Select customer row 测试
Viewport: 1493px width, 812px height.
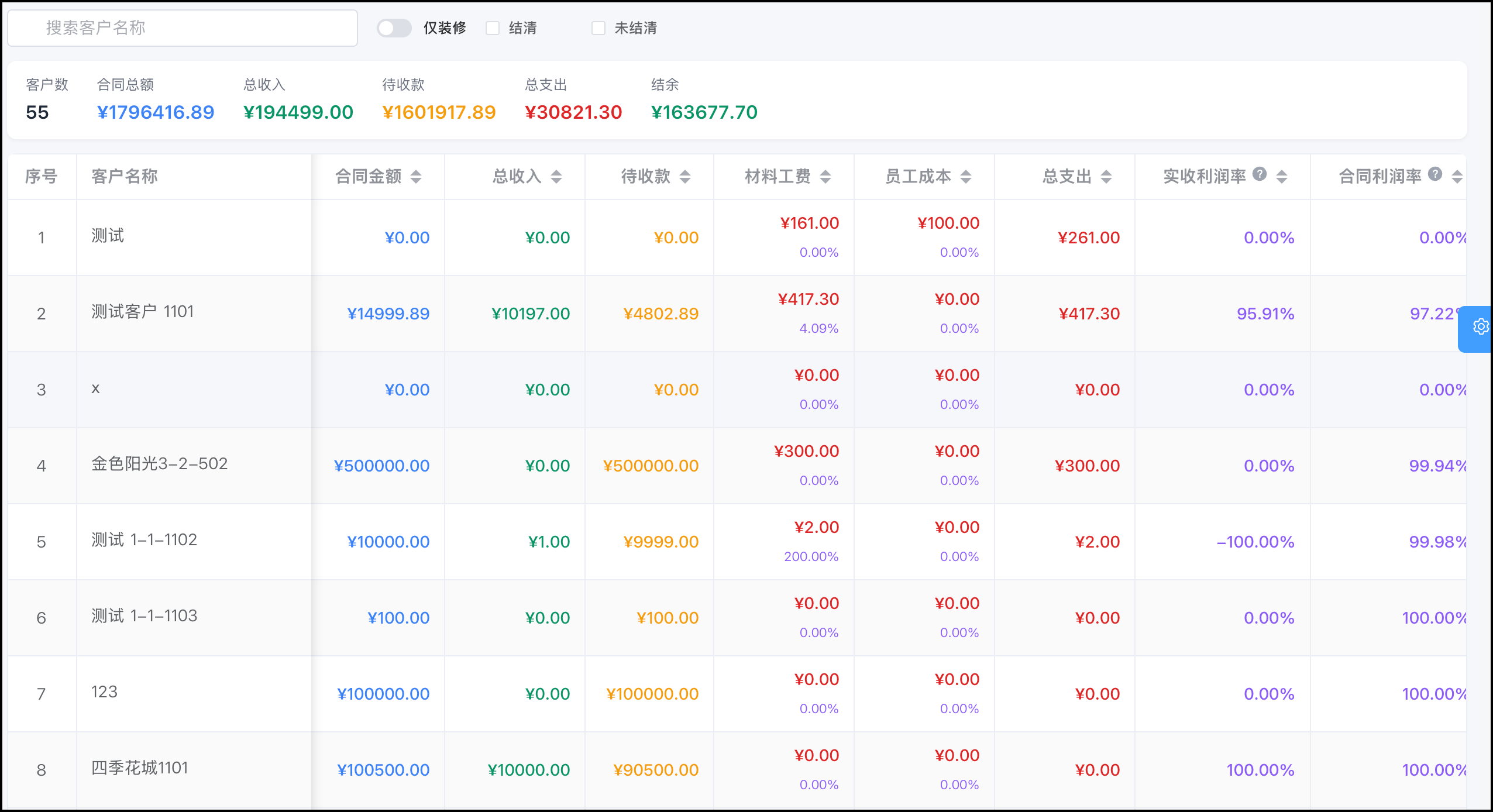coord(108,236)
